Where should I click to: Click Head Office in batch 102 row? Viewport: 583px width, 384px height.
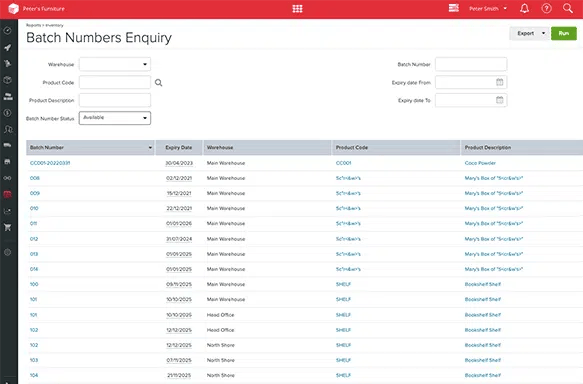pyautogui.click(x=220, y=330)
